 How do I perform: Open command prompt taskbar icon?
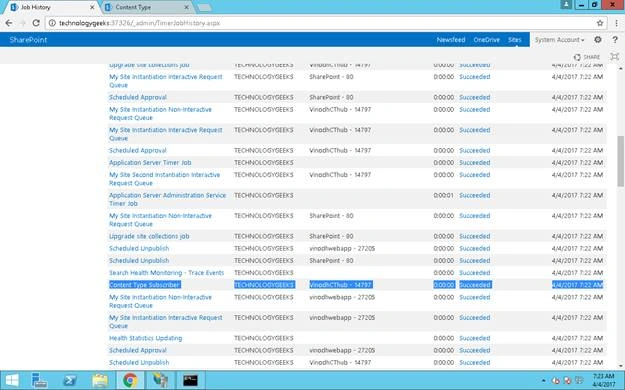[x=191, y=380]
